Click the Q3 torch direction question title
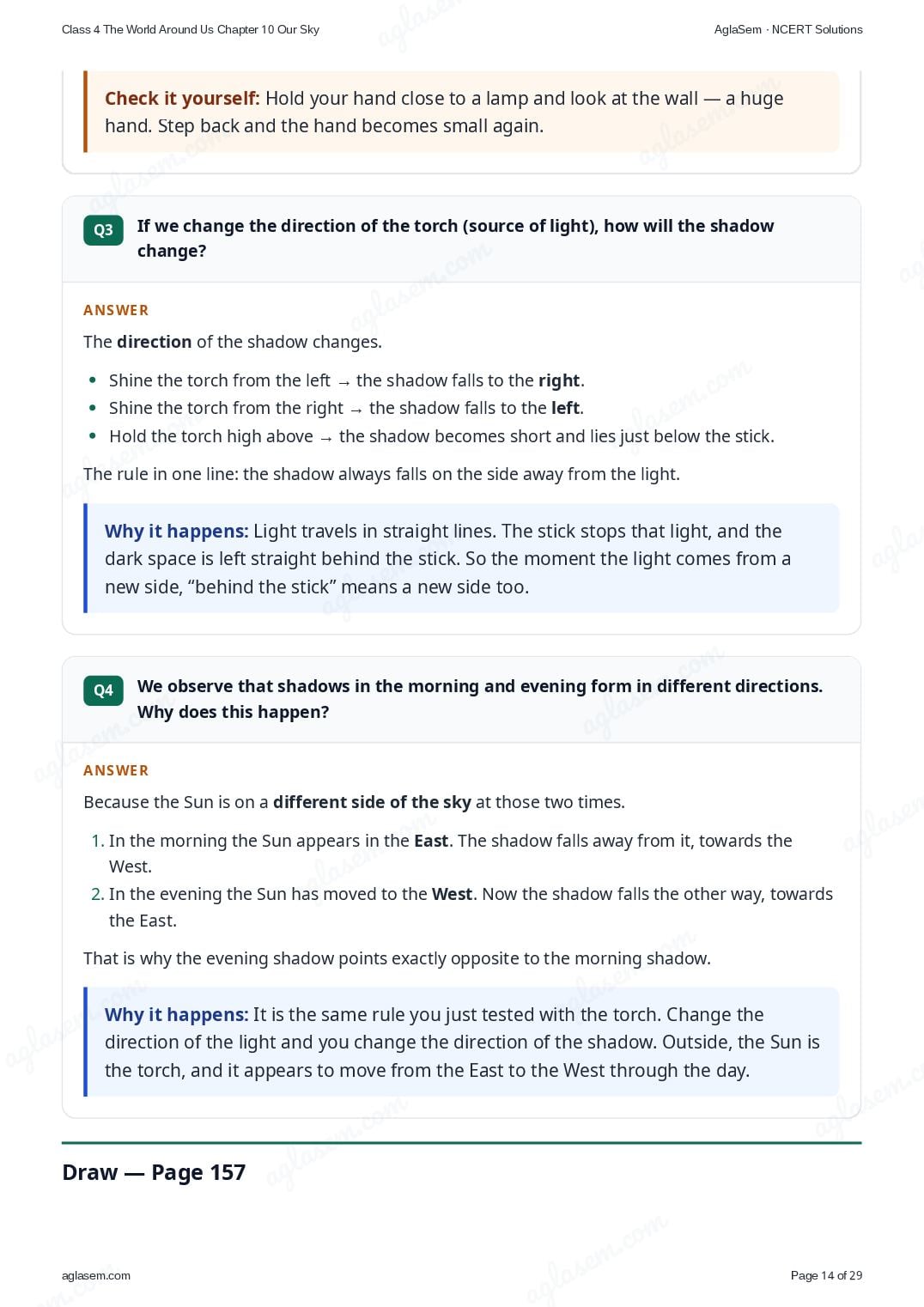 pyautogui.click(x=455, y=238)
